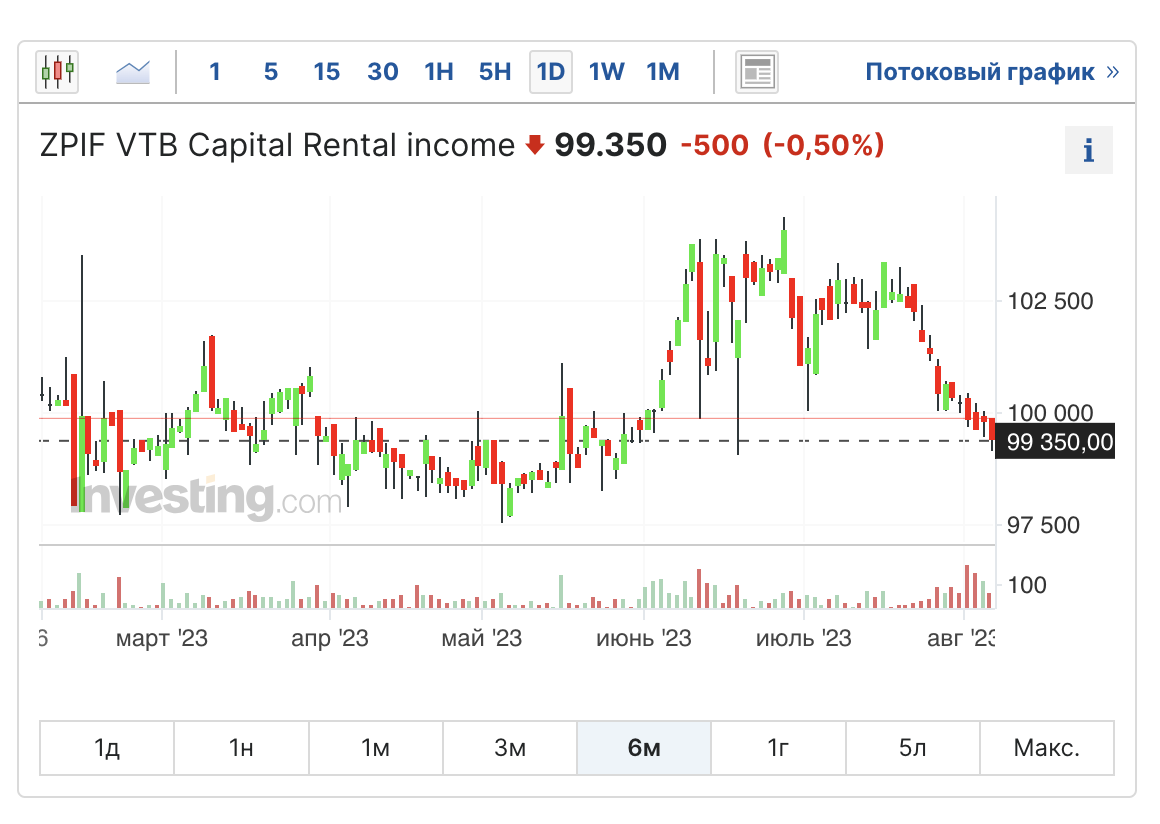Select the 1D interval button
Viewport: 1160px width, 824px height.
click(x=550, y=72)
